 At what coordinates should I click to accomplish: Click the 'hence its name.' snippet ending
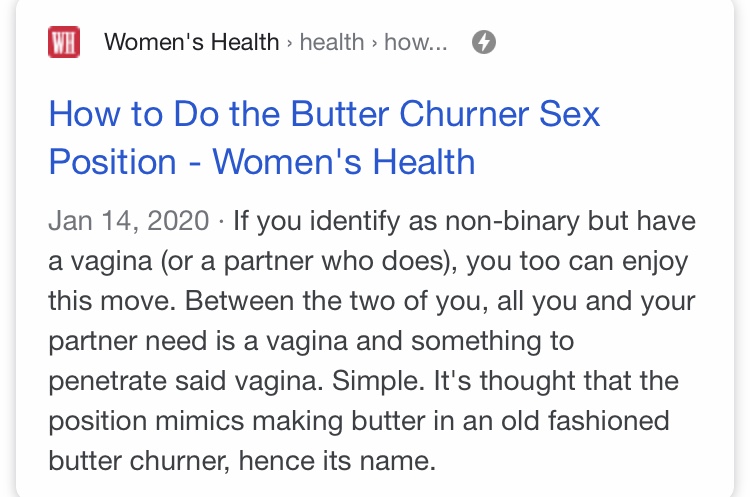coord(337,461)
